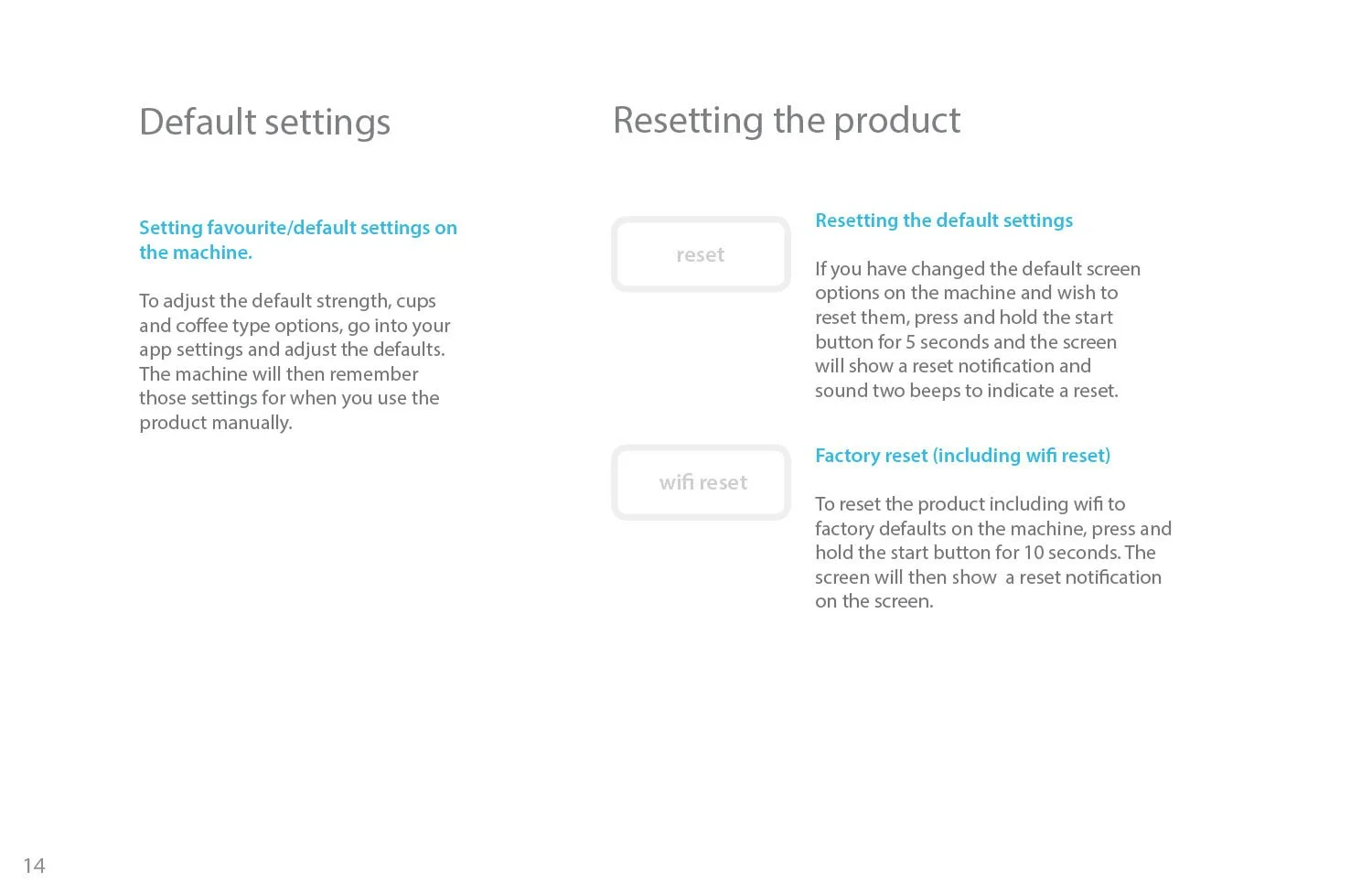Screen dimensions: 1372x894
Task: Click the Factory reset (including wifi reset) subheading
Action: click(x=962, y=456)
